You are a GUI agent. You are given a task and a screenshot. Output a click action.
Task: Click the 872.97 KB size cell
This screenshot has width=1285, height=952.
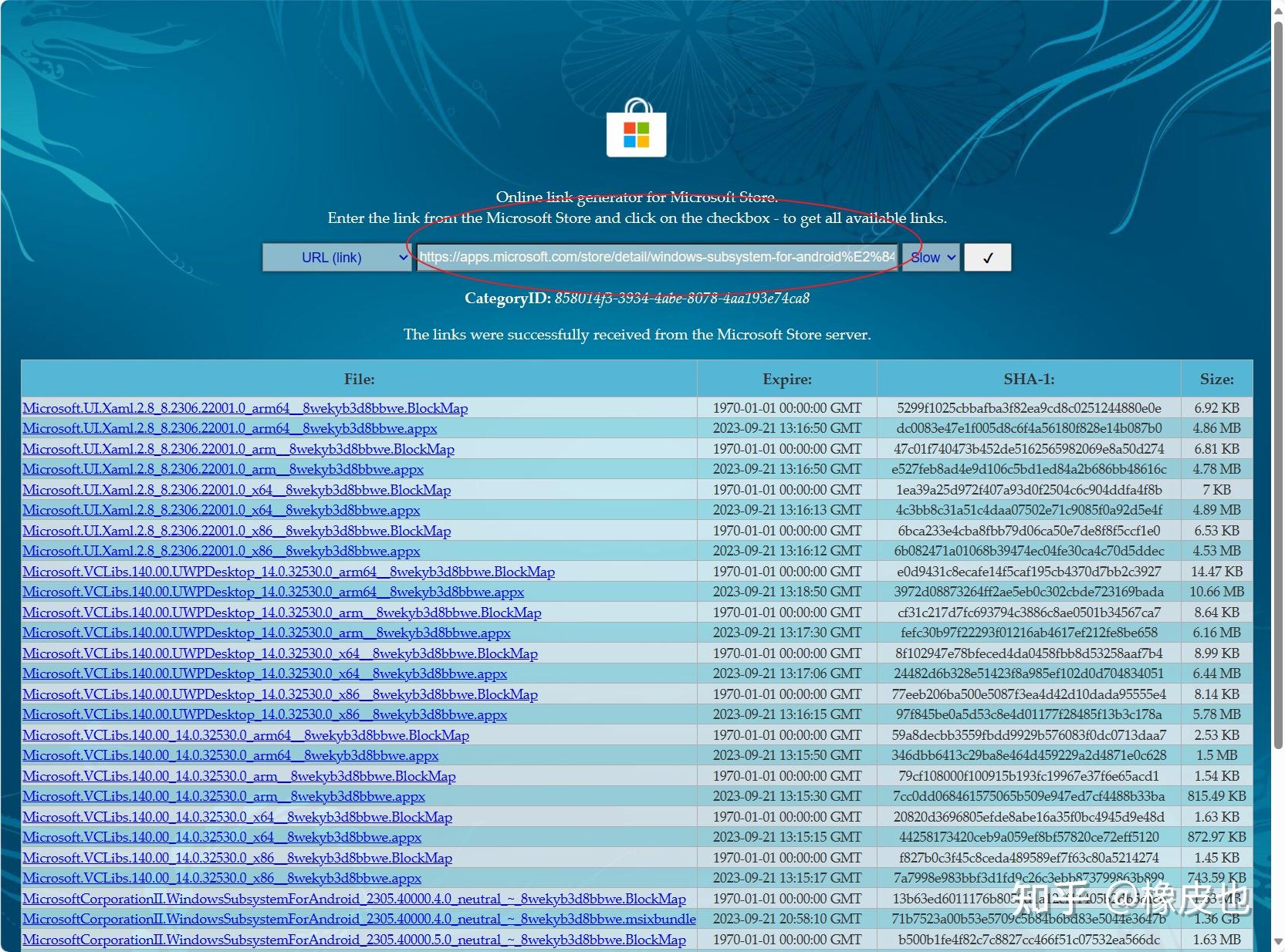click(x=1217, y=837)
